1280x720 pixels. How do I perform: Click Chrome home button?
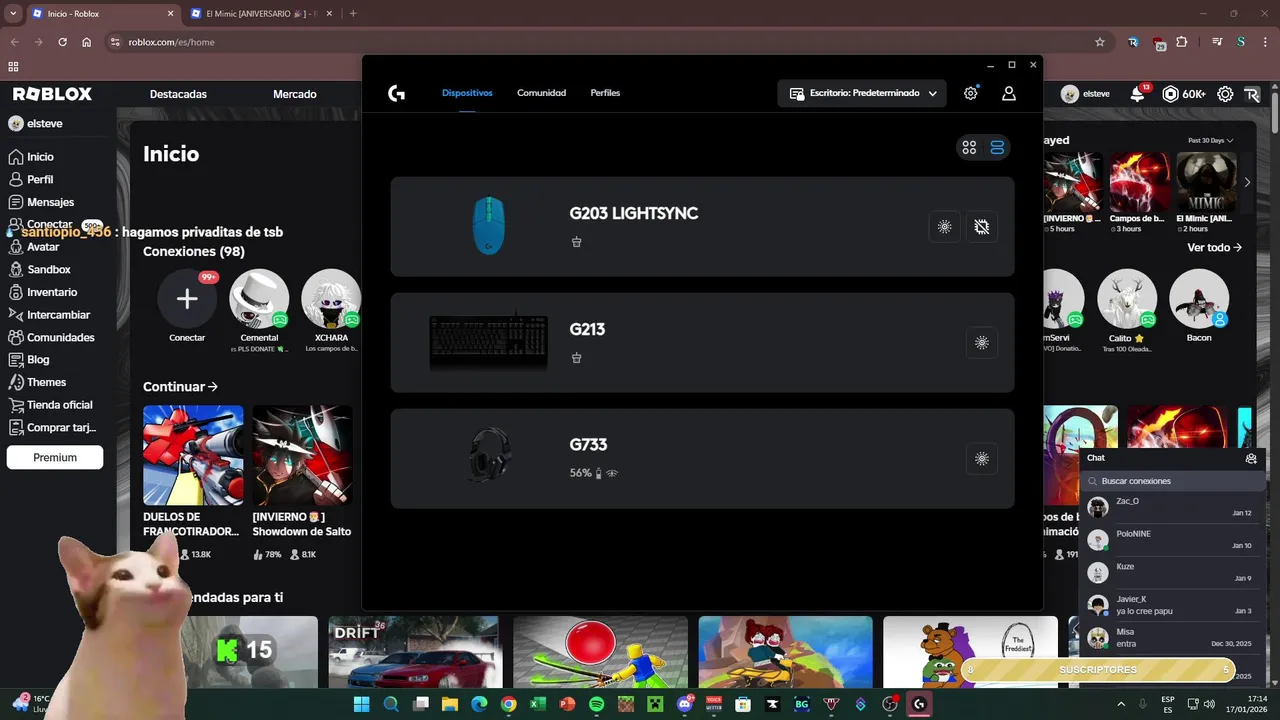pyautogui.click(x=87, y=42)
